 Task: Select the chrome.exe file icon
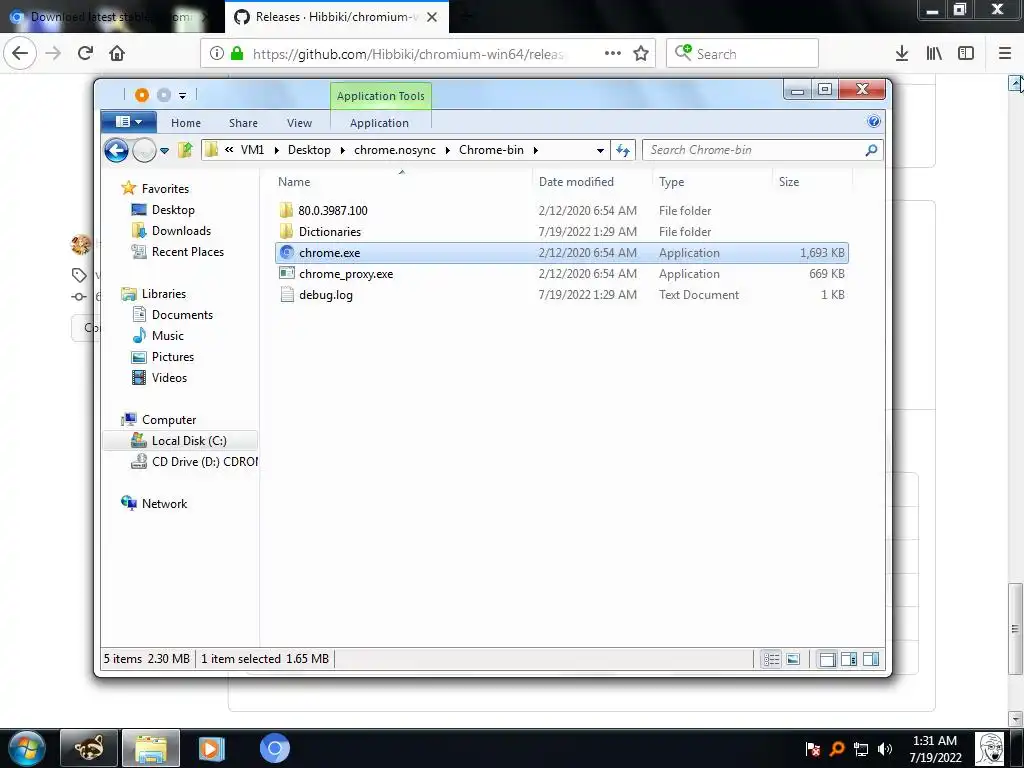[287, 253]
